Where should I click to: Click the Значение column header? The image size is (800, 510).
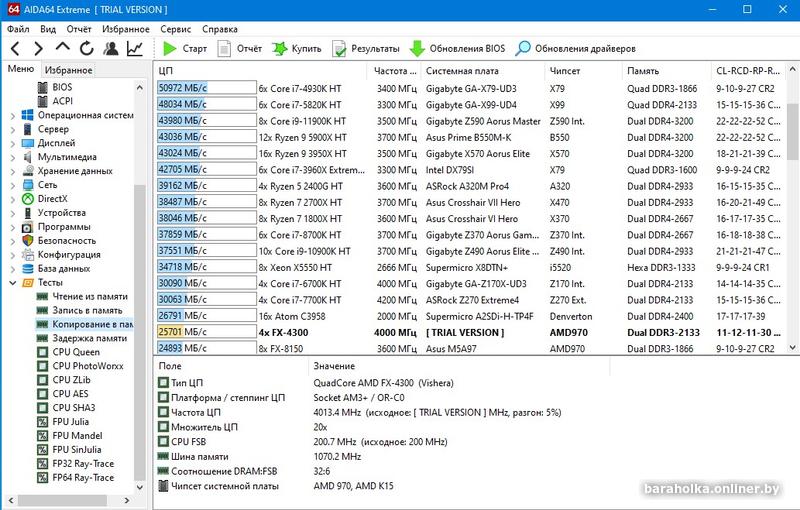(x=459, y=366)
